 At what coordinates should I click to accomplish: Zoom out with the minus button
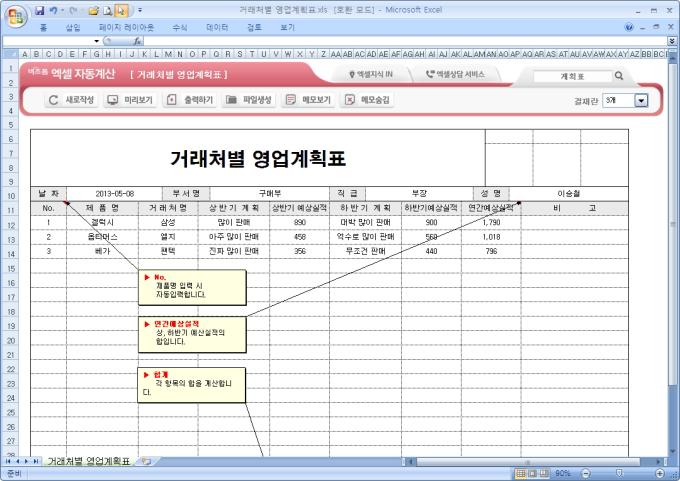(585, 473)
